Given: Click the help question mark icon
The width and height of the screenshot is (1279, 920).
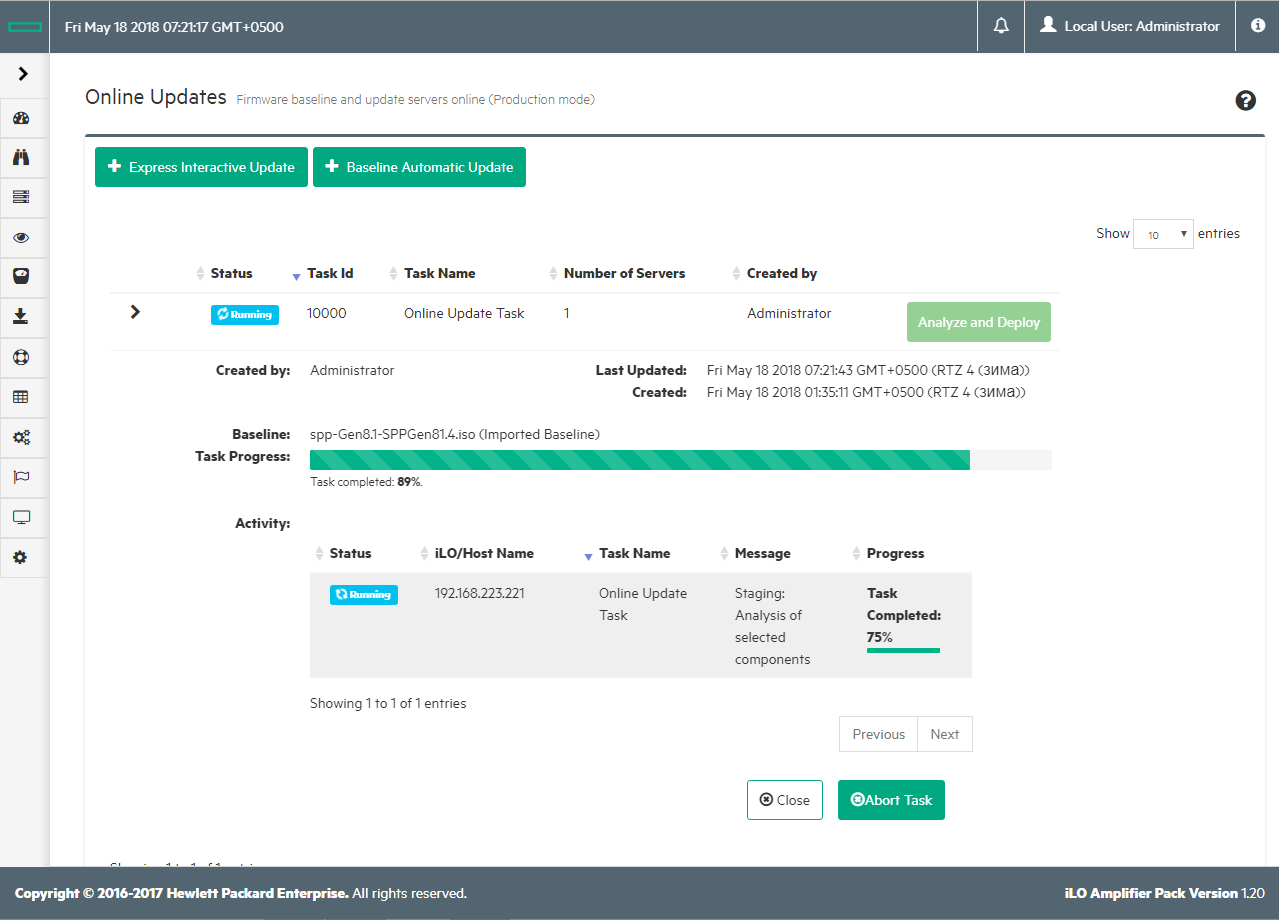Looking at the screenshot, I should point(1245,100).
